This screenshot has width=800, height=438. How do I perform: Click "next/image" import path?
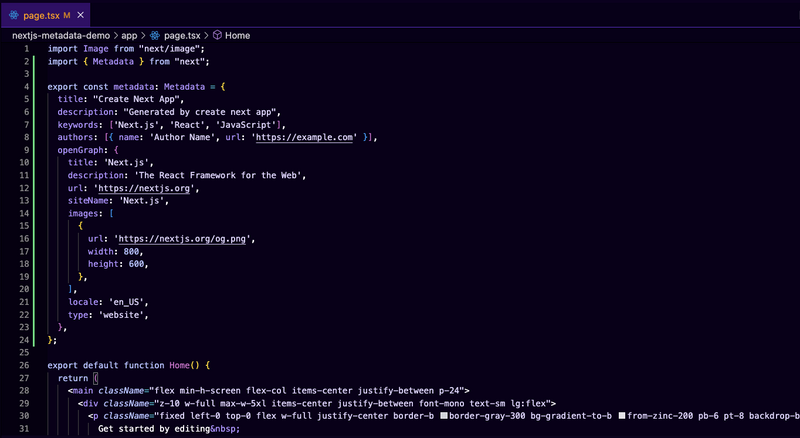point(169,48)
